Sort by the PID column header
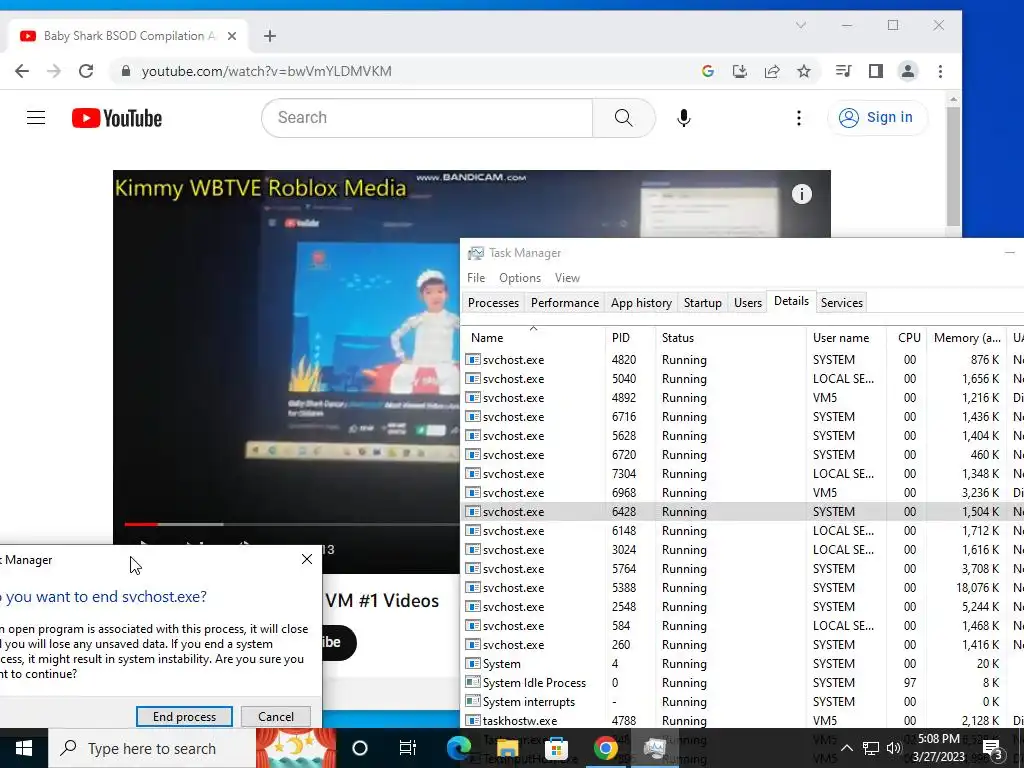Screen dimensions: 1024x768 click(630, 337)
